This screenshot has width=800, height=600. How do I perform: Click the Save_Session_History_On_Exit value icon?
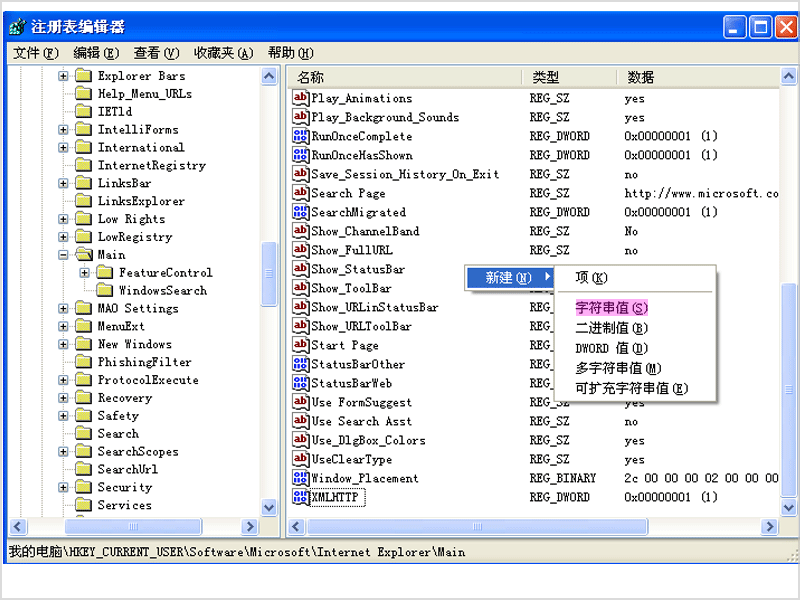click(x=300, y=174)
